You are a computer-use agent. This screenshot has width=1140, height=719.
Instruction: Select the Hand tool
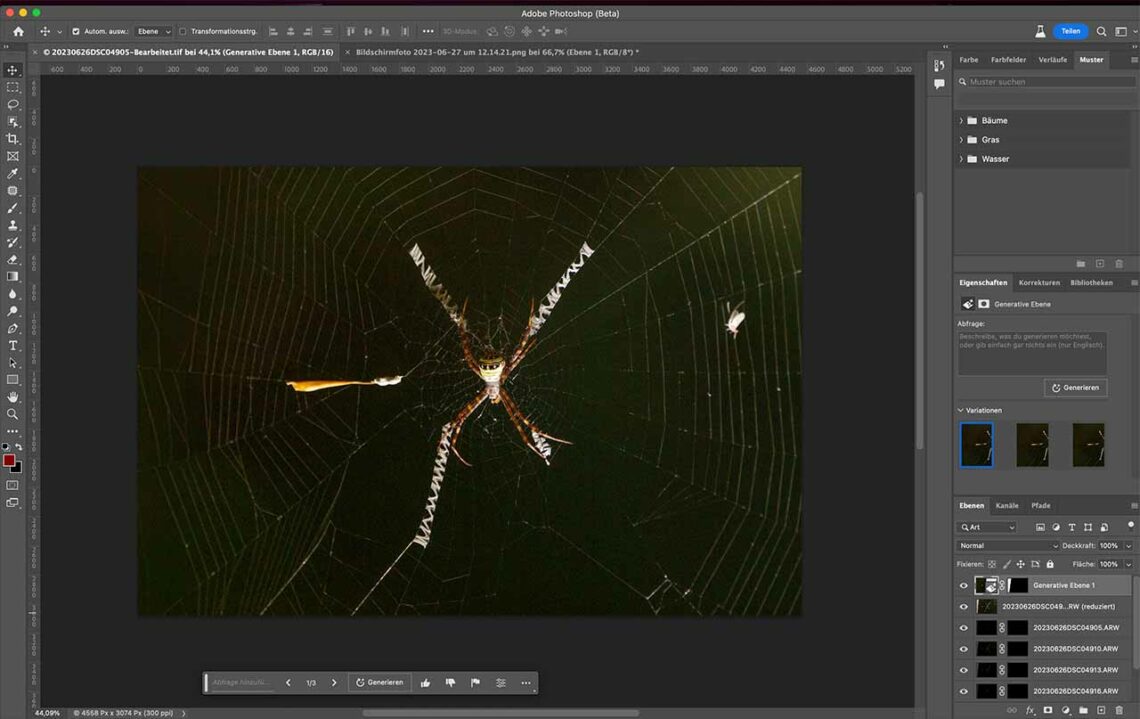pos(13,397)
